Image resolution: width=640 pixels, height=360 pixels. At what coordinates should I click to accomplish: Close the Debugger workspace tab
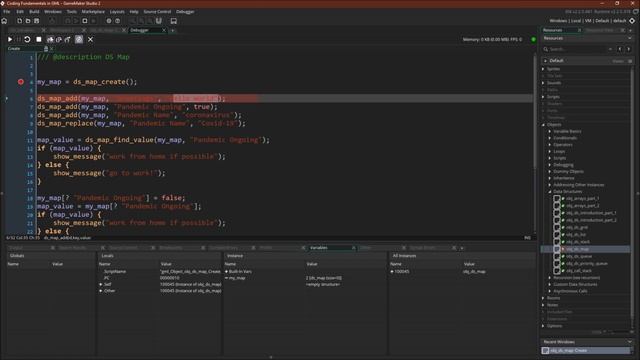[164, 30]
